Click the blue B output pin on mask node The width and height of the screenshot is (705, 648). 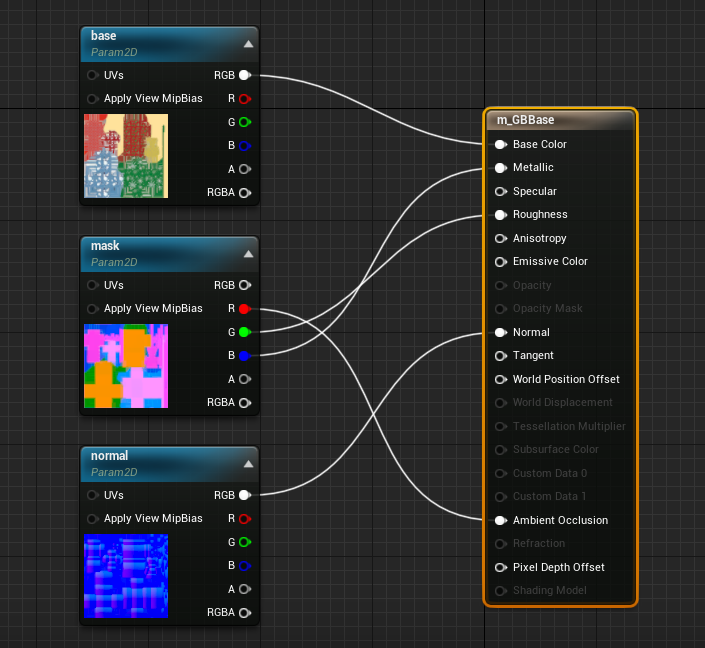point(245,356)
